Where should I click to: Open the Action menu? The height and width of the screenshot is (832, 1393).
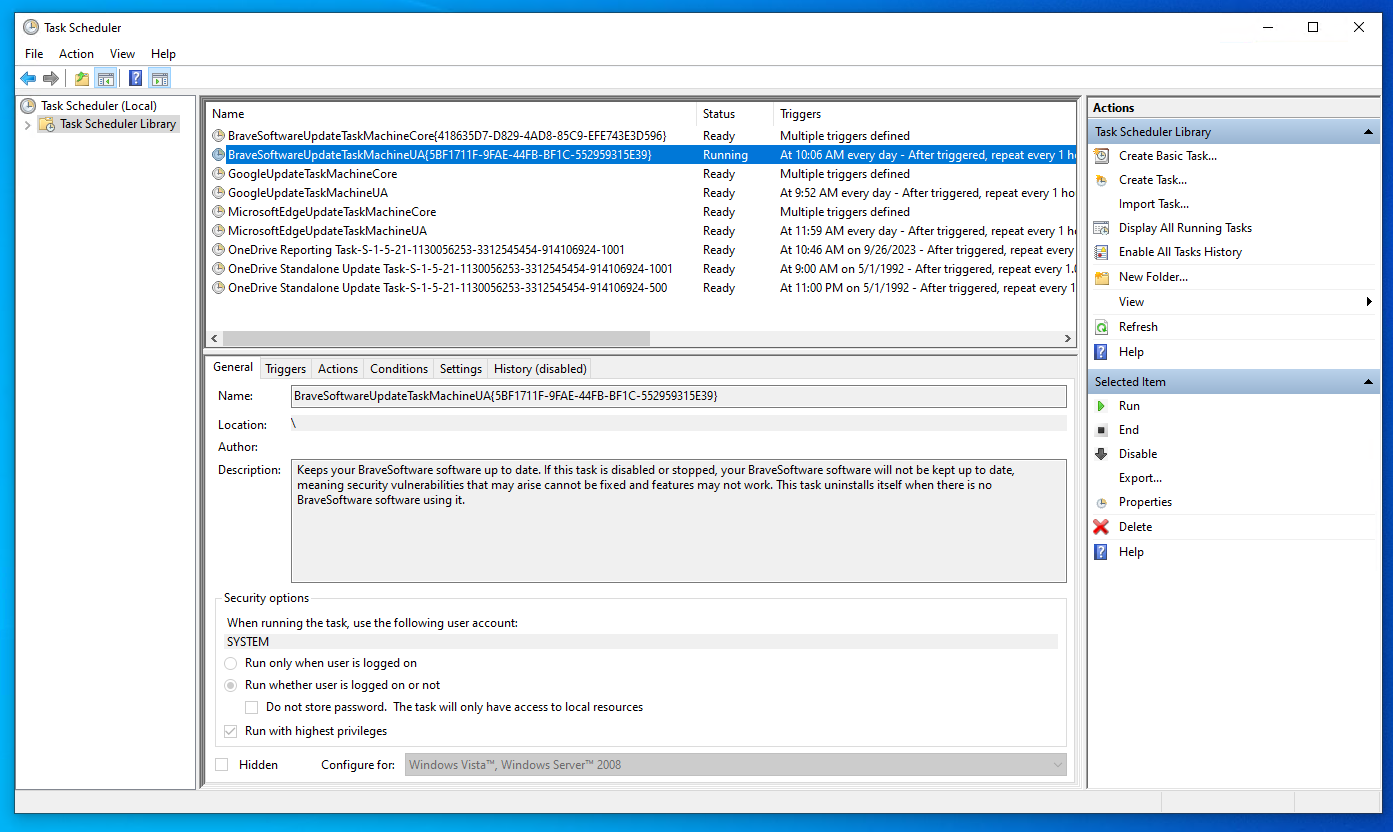point(76,53)
